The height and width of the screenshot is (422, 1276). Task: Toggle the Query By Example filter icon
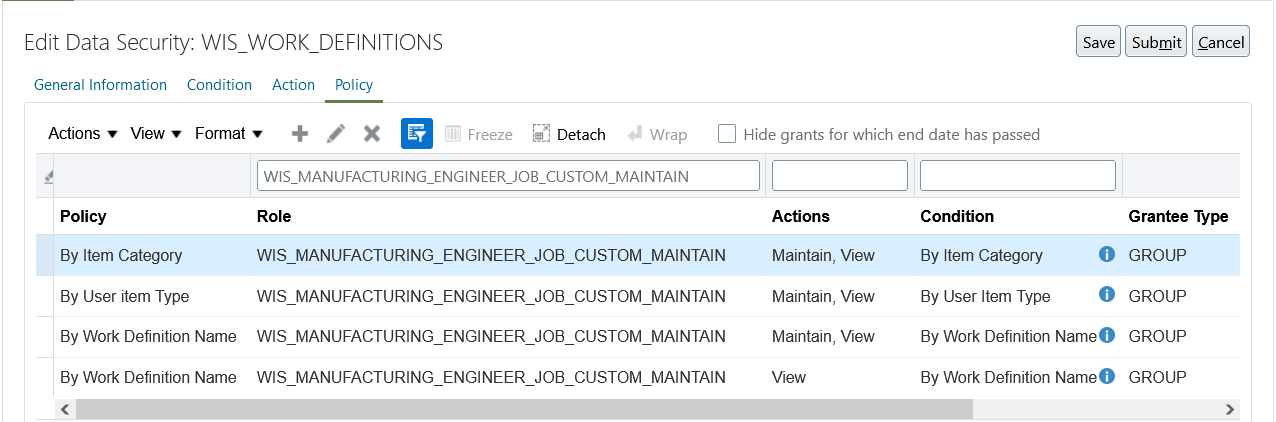(416, 134)
